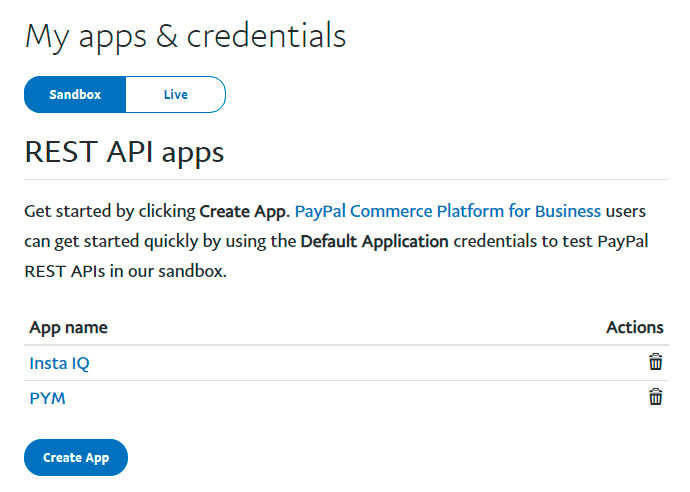Click the Actions column header
690x492 pixels.
[635, 327]
